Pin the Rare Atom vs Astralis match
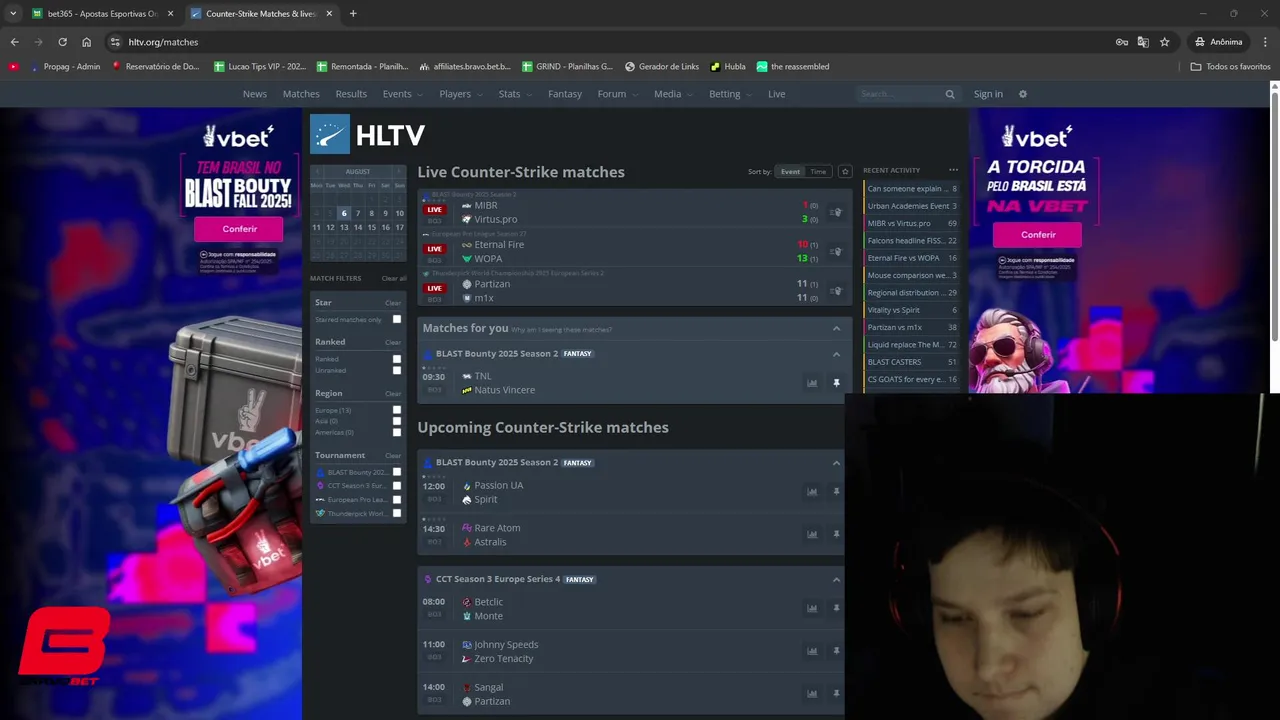The image size is (1280, 720). point(836,535)
